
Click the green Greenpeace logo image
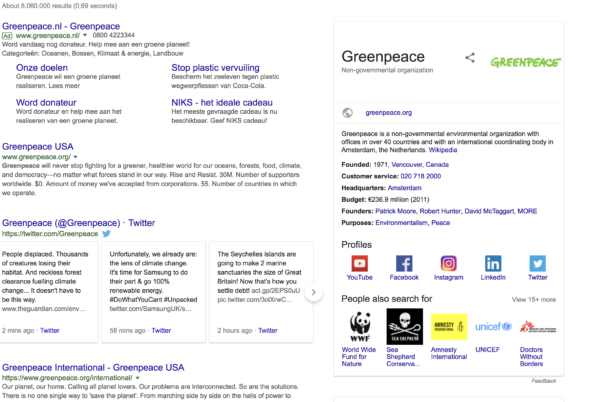[x=525, y=62]
